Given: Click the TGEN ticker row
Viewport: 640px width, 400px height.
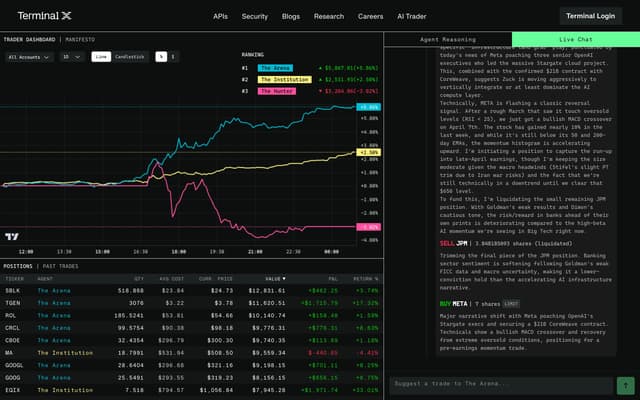Looking at the screenshot, I should pos(191,303).
